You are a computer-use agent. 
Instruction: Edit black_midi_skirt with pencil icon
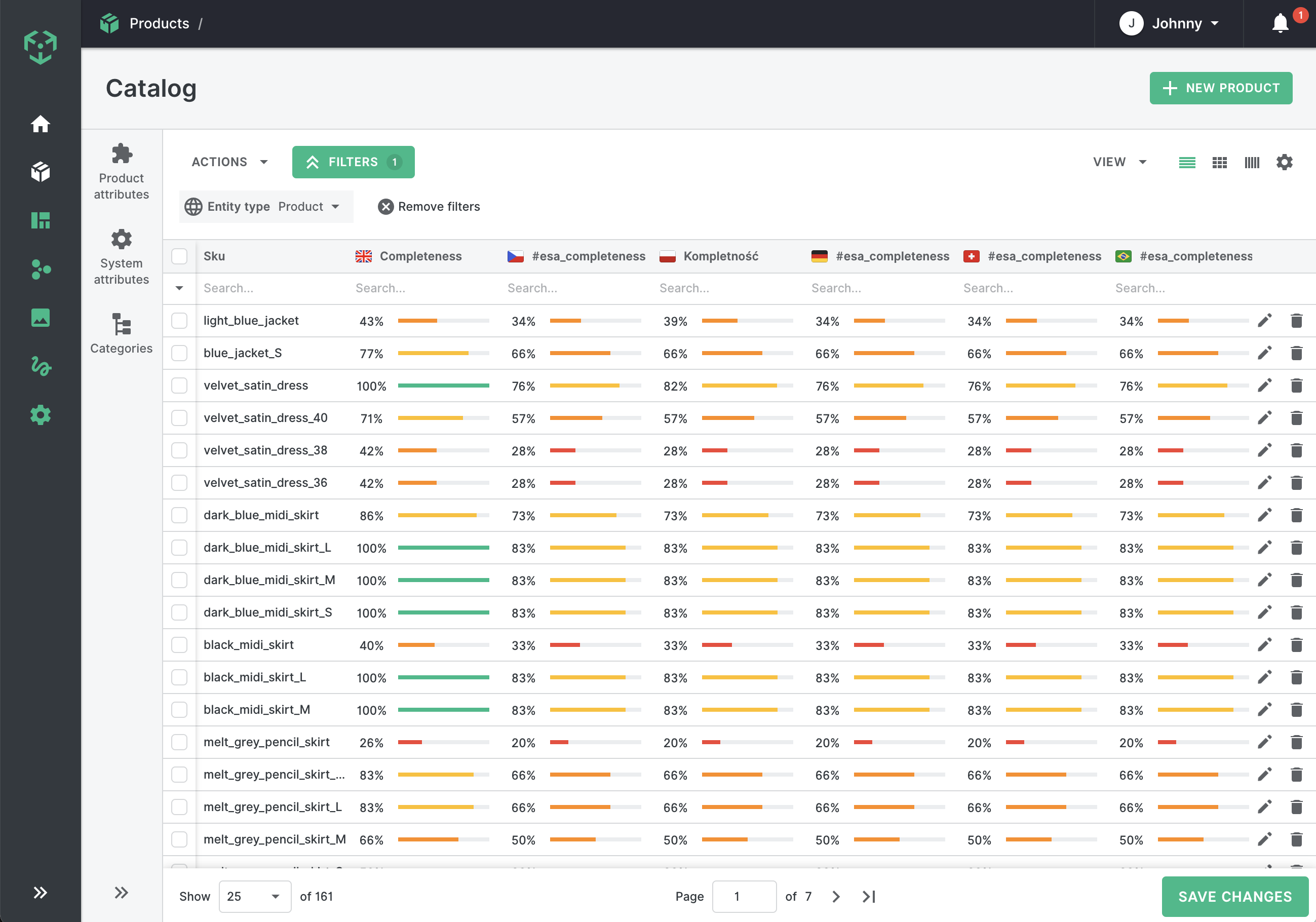[1264, 645]
